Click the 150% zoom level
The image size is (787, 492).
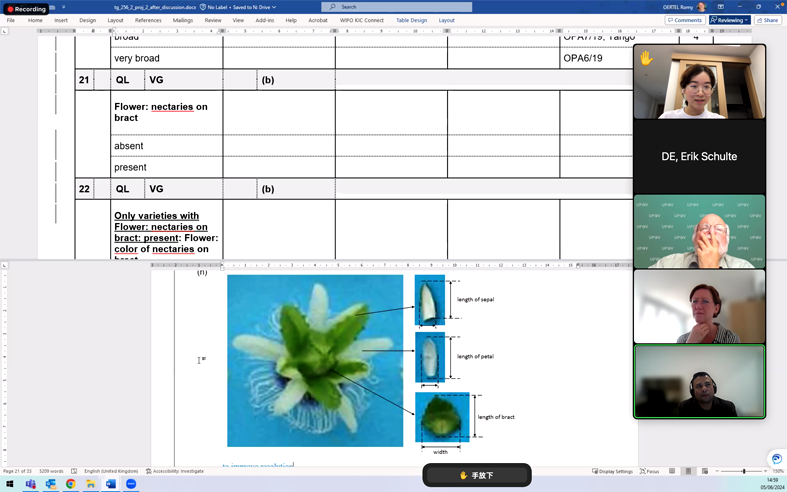pyautogui.click(x=777, y=471)
